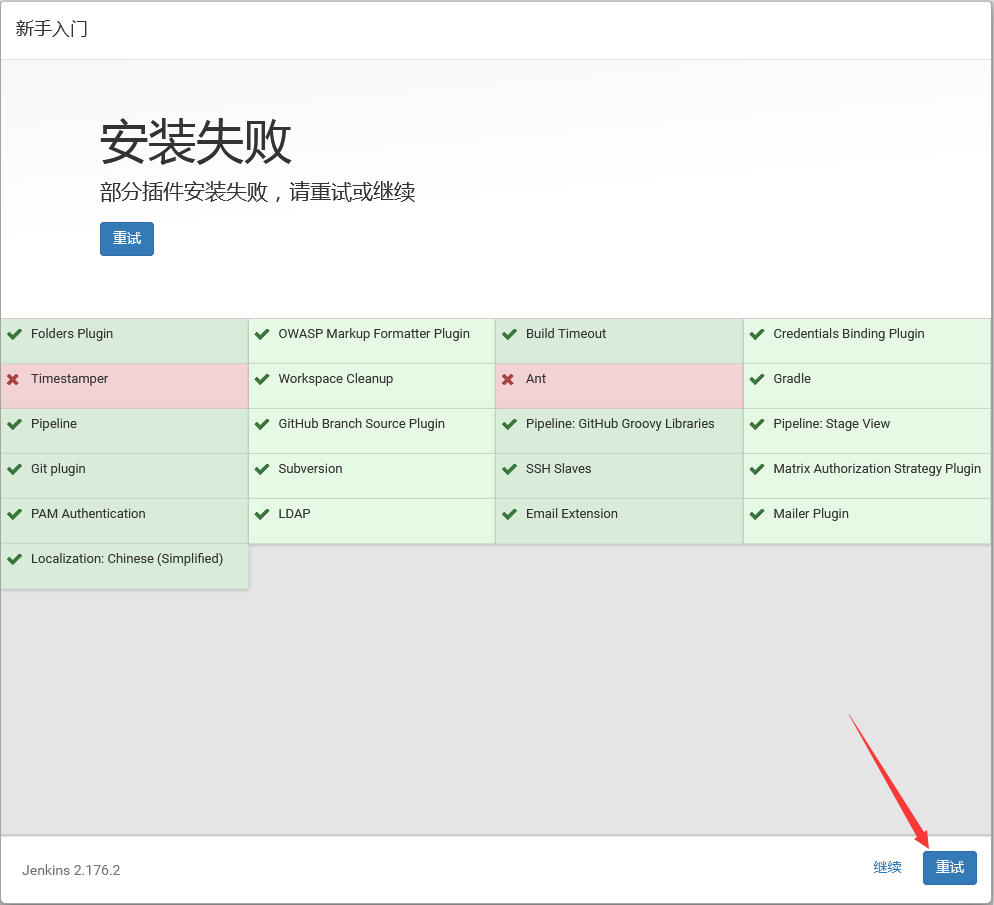Click the check icon beside PAM Authentication
The width and height of the screenshot is (994, 905).
pos(15,514)
